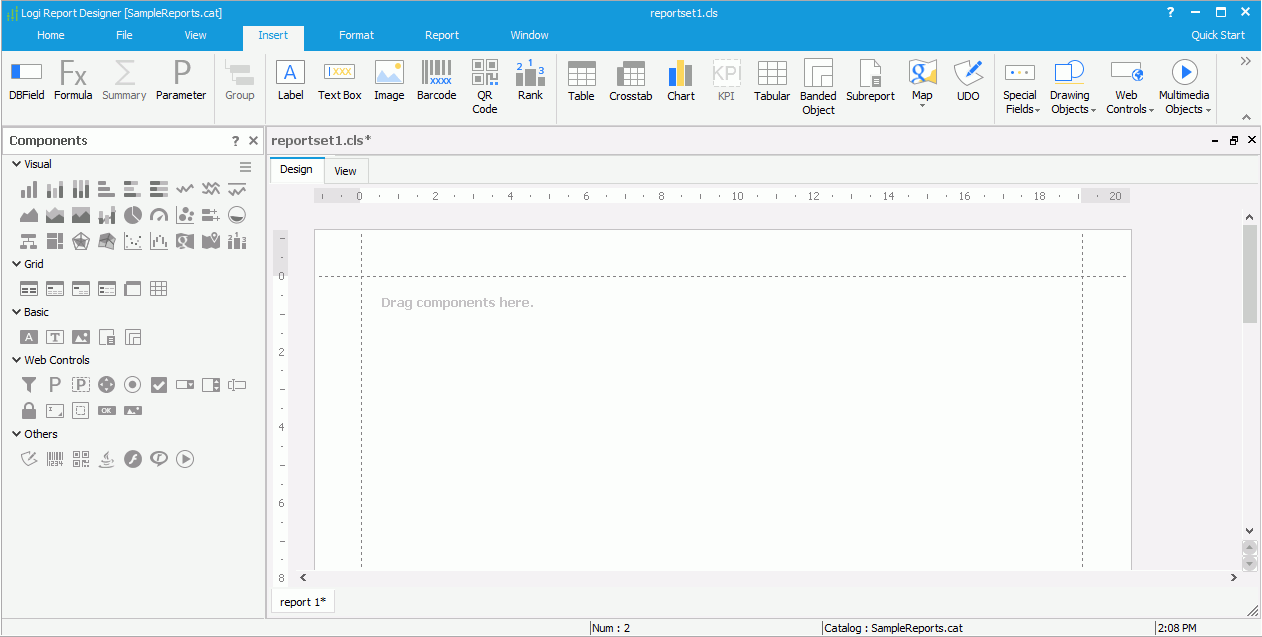Select the navigation control icon in Web Controls

pos(106,384)
